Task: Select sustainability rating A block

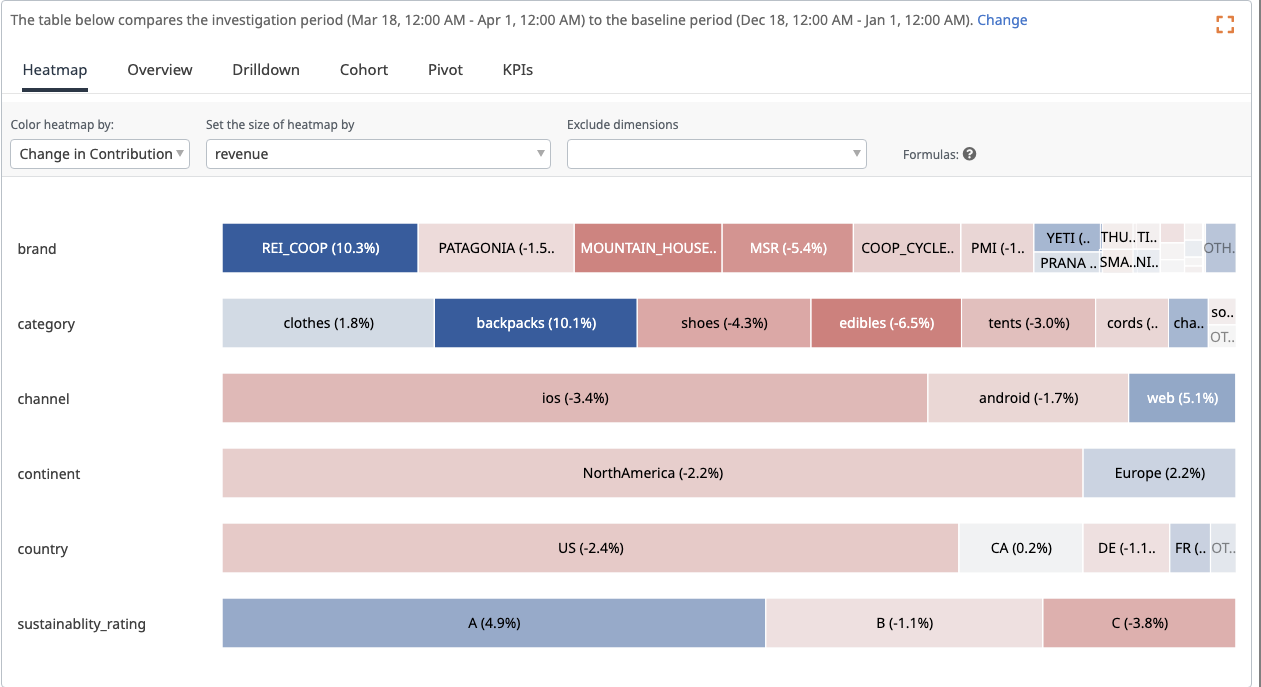Action: pos(493,623)
